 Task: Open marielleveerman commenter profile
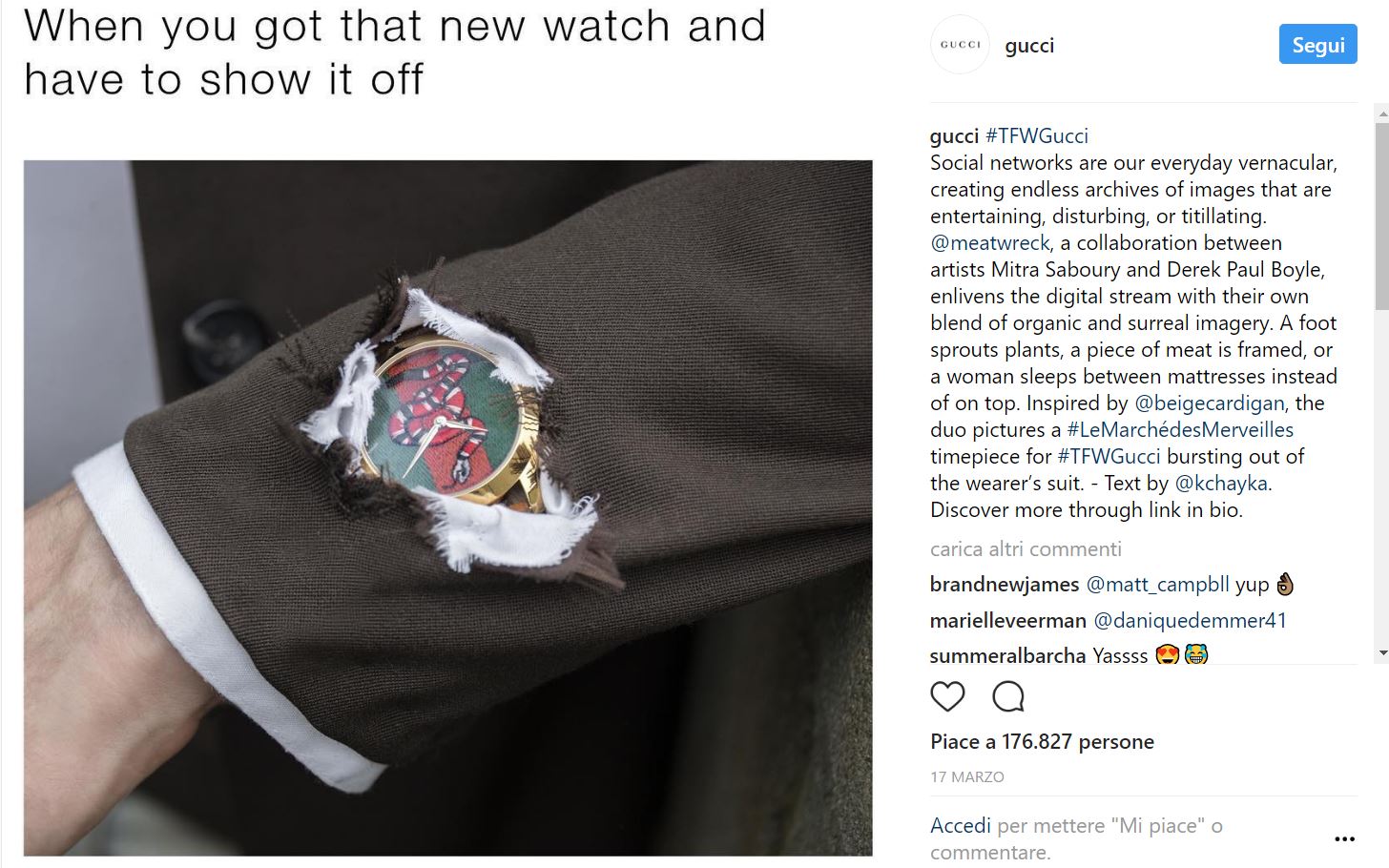click(1008, 620)
